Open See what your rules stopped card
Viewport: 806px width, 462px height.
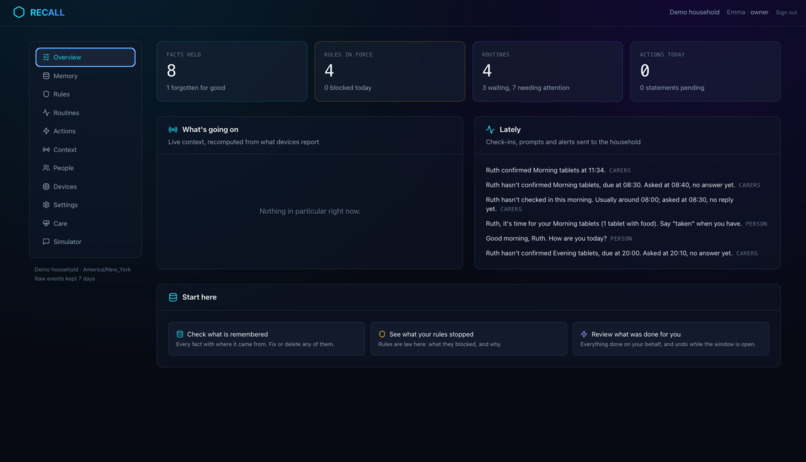[468, 339]
